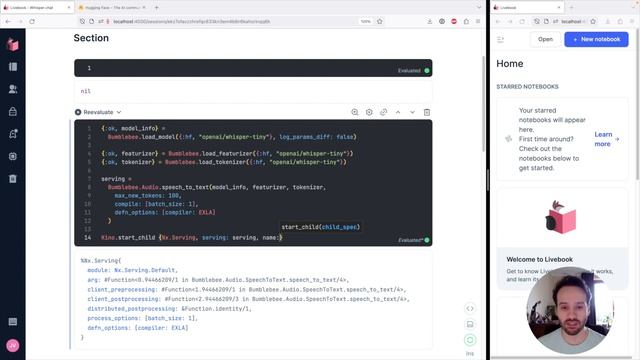Click the defn_options output line
The image size is (640, 360).
coord(138,328)
